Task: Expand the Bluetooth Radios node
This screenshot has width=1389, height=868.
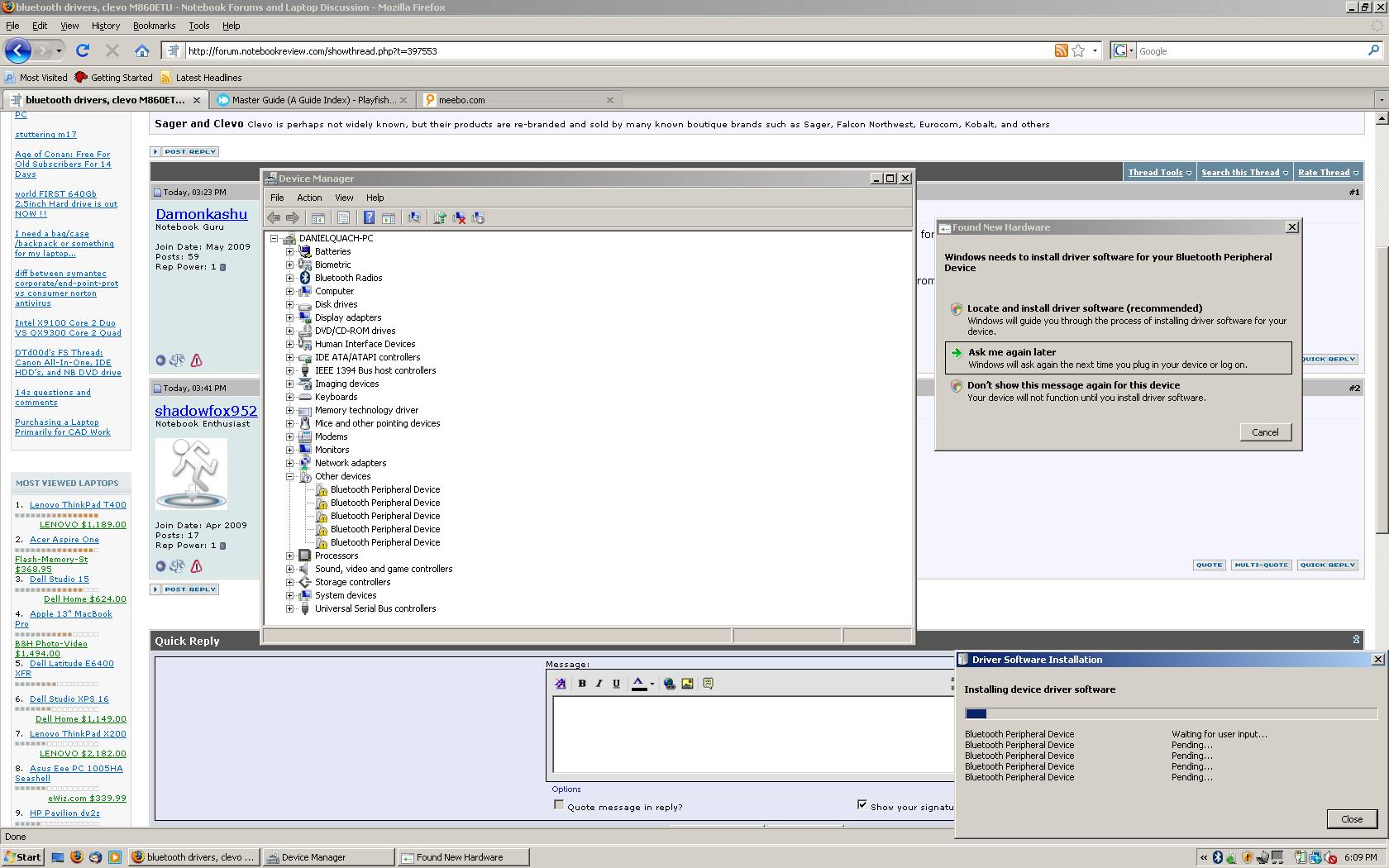Action: [289, 278]
